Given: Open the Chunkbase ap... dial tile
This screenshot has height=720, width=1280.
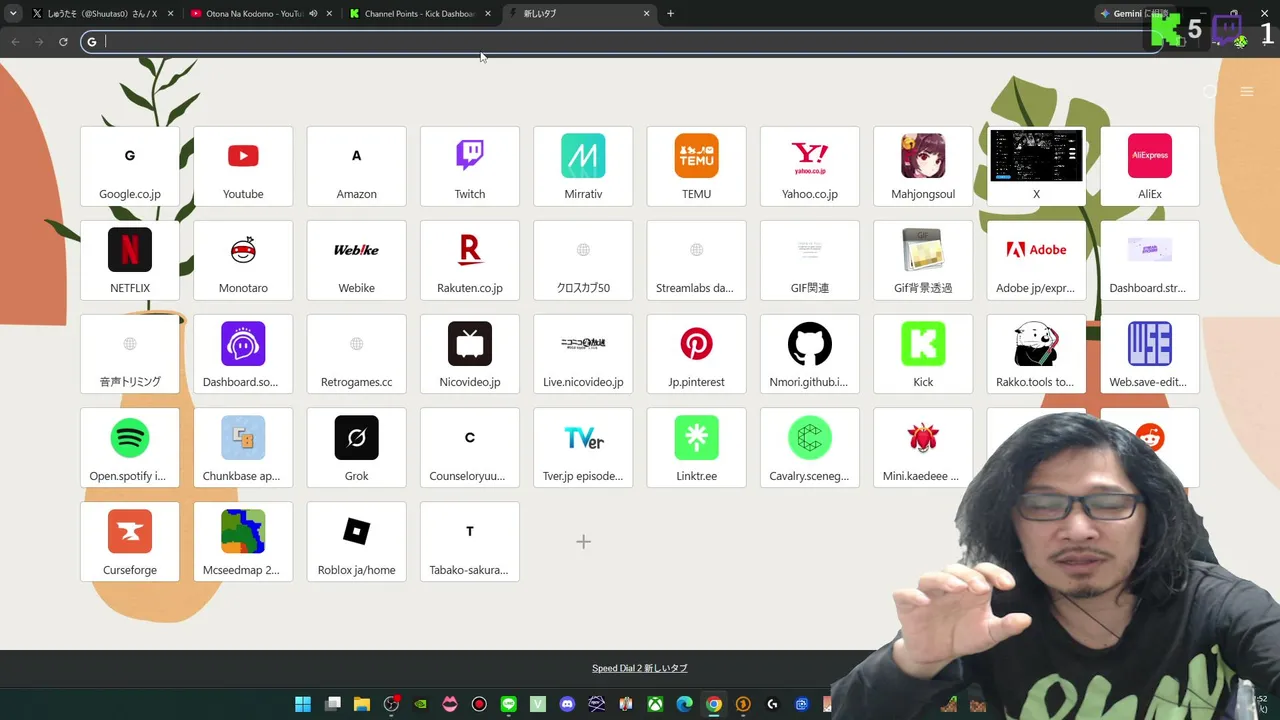Looking at the screenshot, I should point(243,448).
